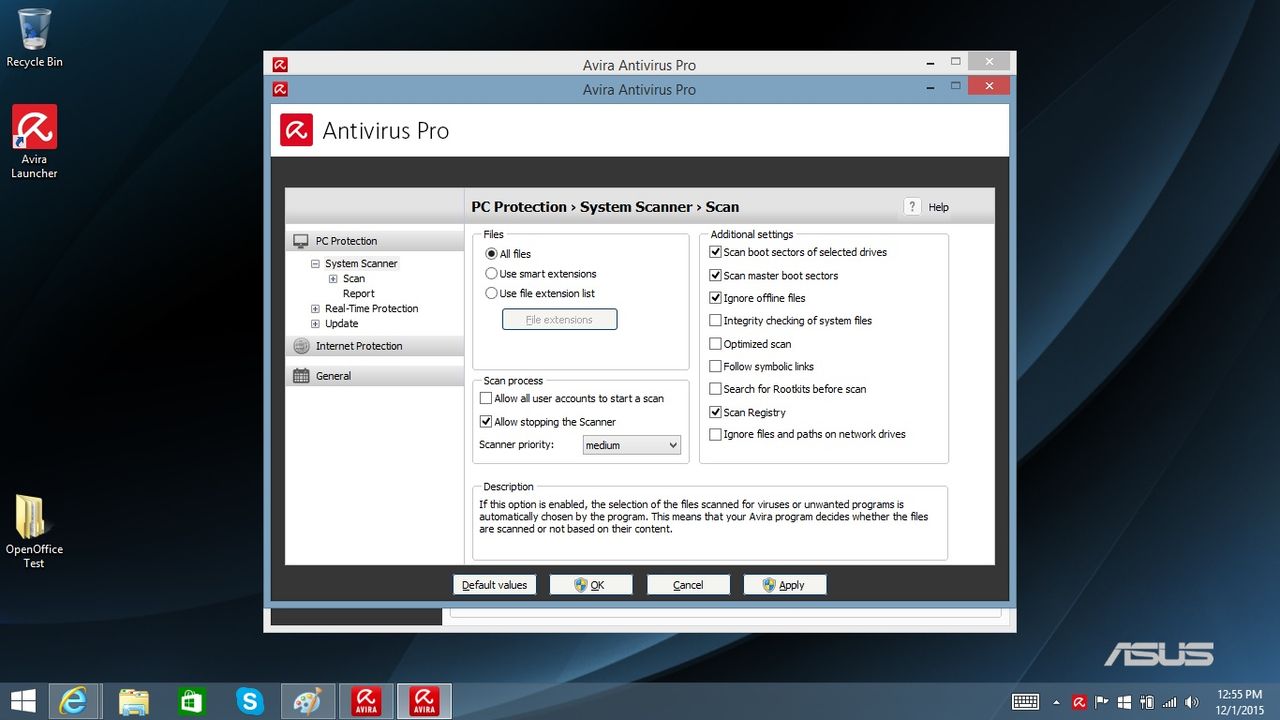Click the File extensions button

coord(560,320)
